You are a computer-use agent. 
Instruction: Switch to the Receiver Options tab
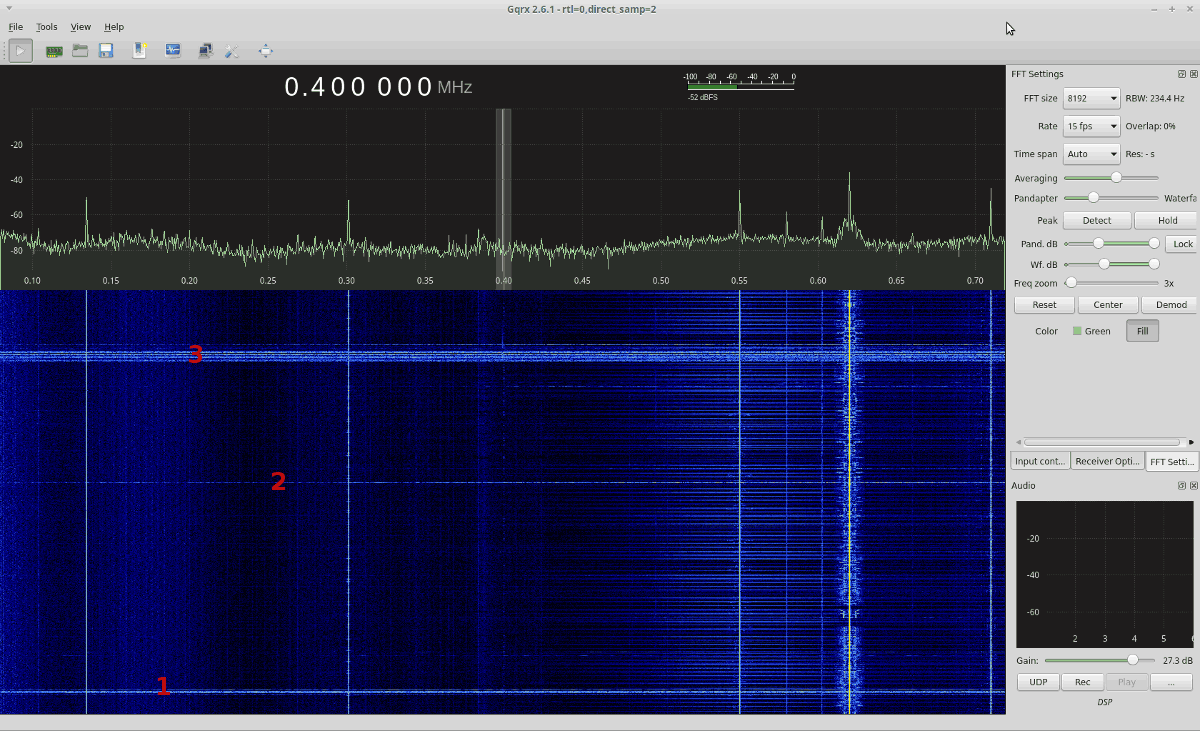[x=1108, y=461]
